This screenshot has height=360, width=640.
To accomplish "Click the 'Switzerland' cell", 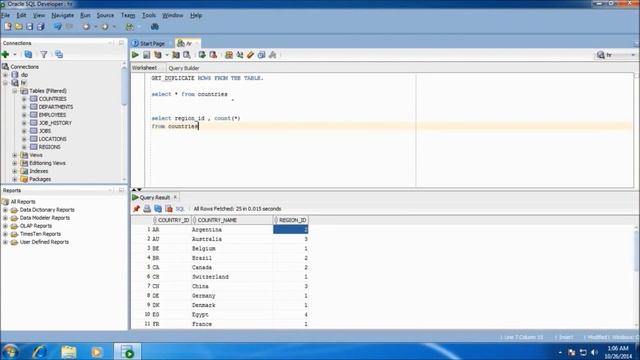I will click(x=210, y=277).
